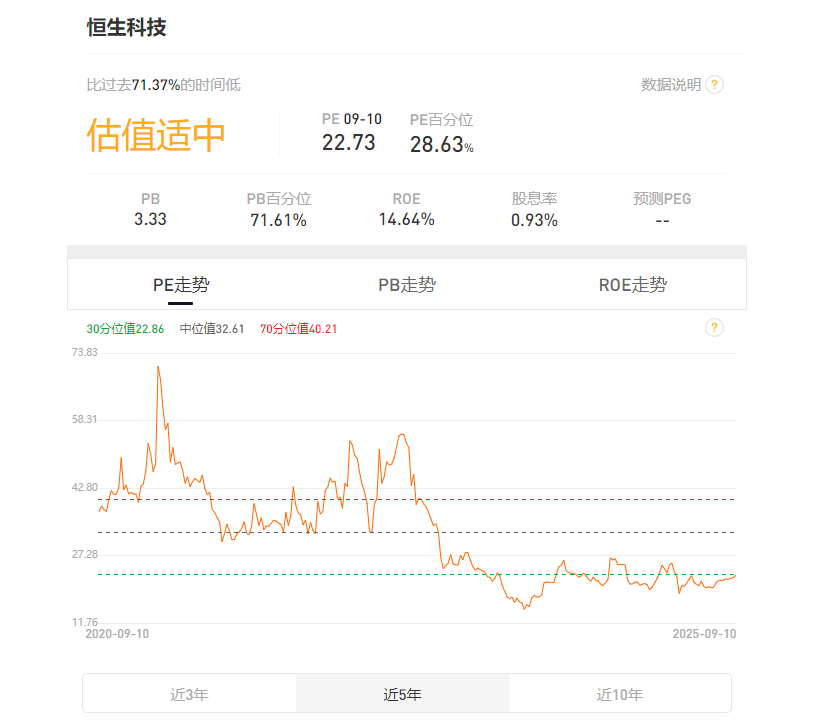Click the 42.80 y-axis label
The height and width of the screenshot is (724, 814).
pyautogui.click(x=85, y=487)
